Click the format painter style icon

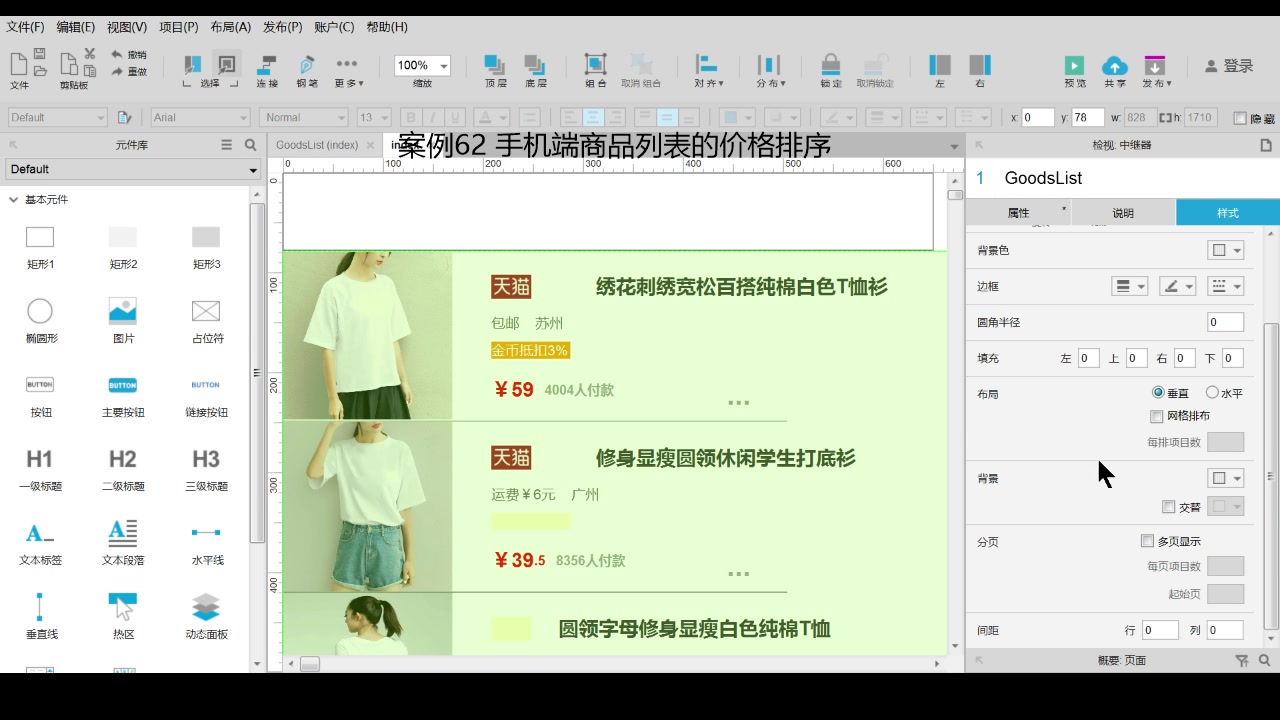tap(125, 118)
